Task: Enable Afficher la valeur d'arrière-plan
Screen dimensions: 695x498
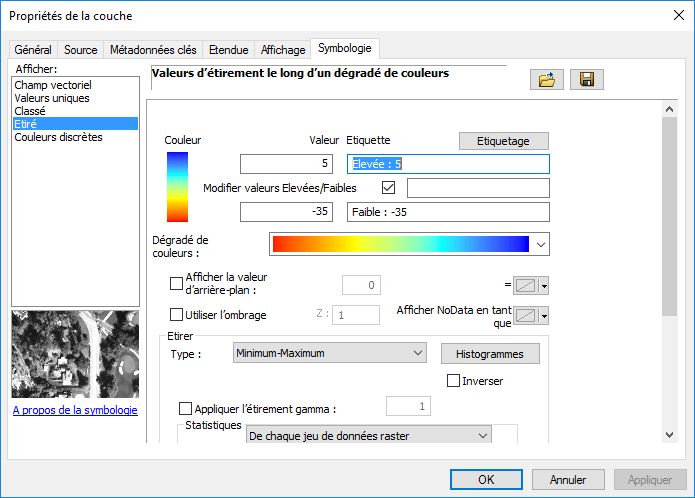Action: (x=177, y=284)
